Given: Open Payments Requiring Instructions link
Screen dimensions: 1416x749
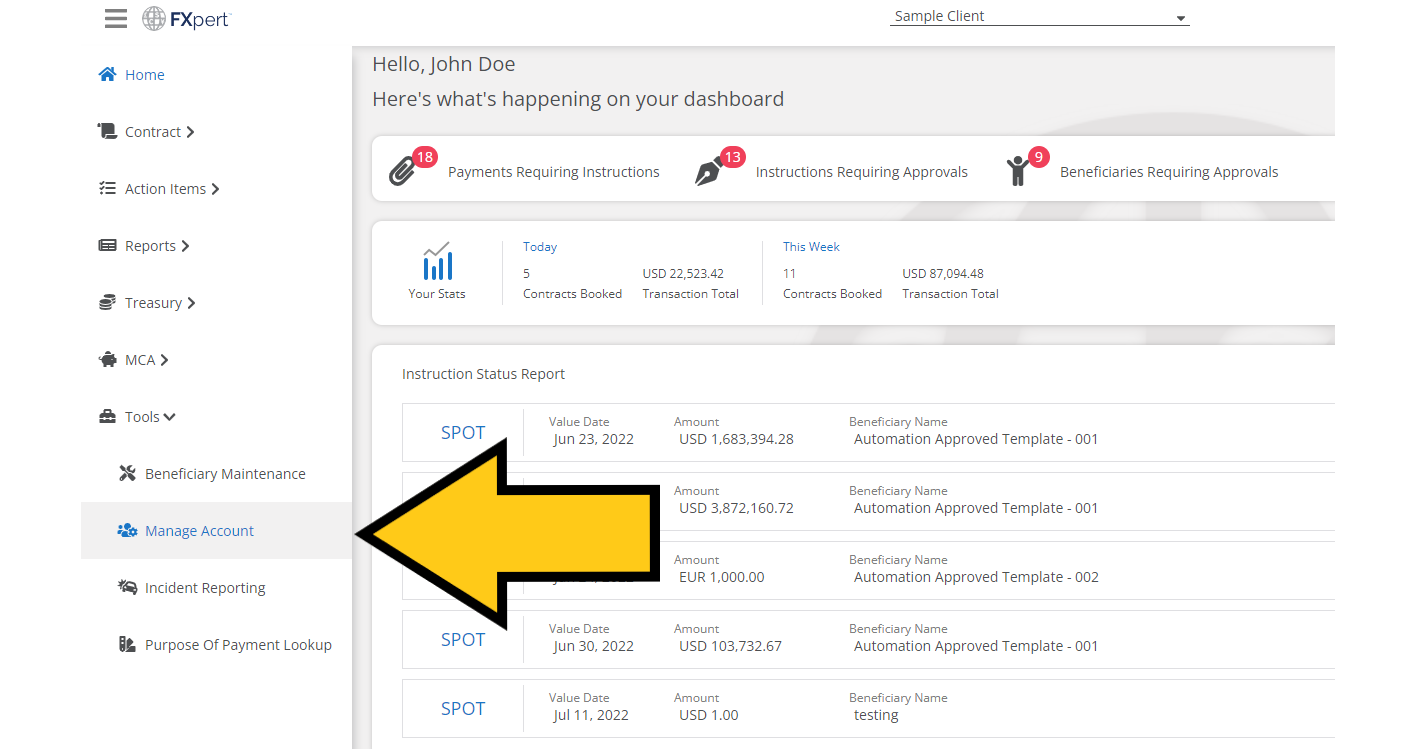Looking at the screenshot, I should pyautogui.click(x=554, y=172).
